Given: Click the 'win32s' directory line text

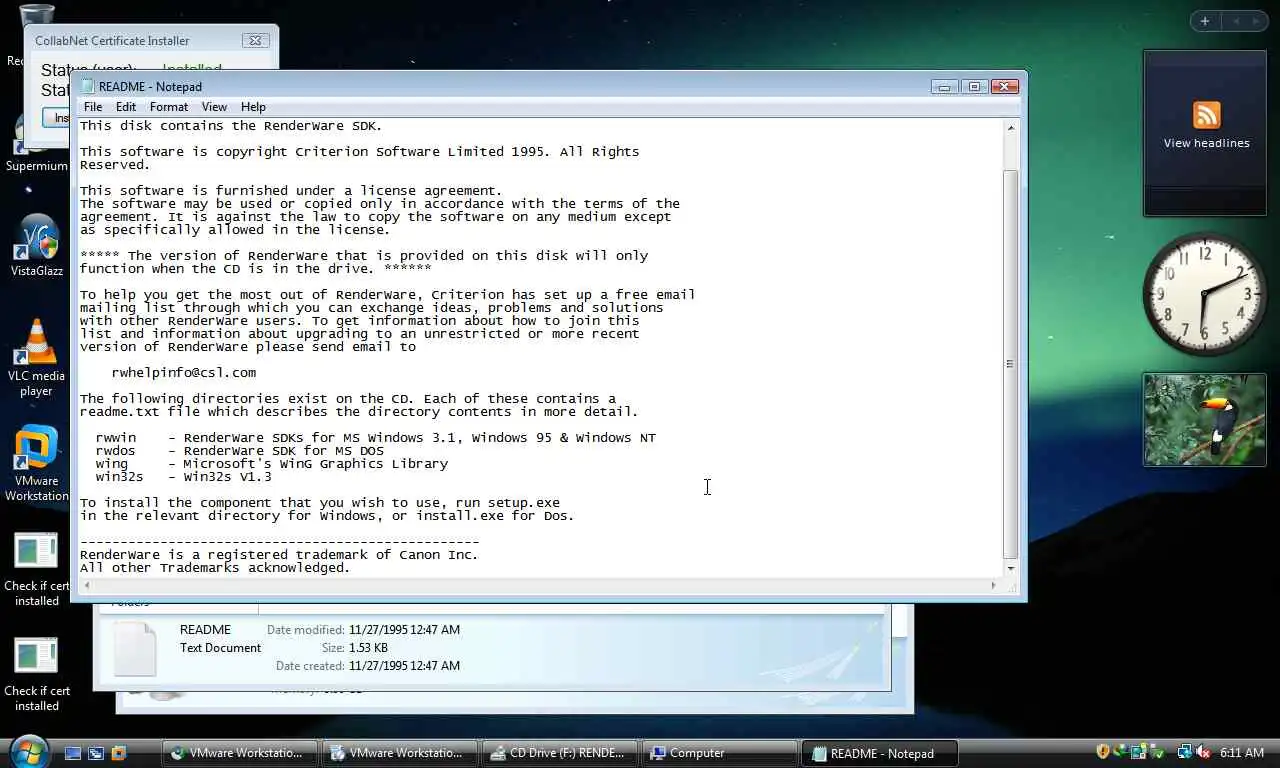Looking at the screenshot, I should pos(184,476).
